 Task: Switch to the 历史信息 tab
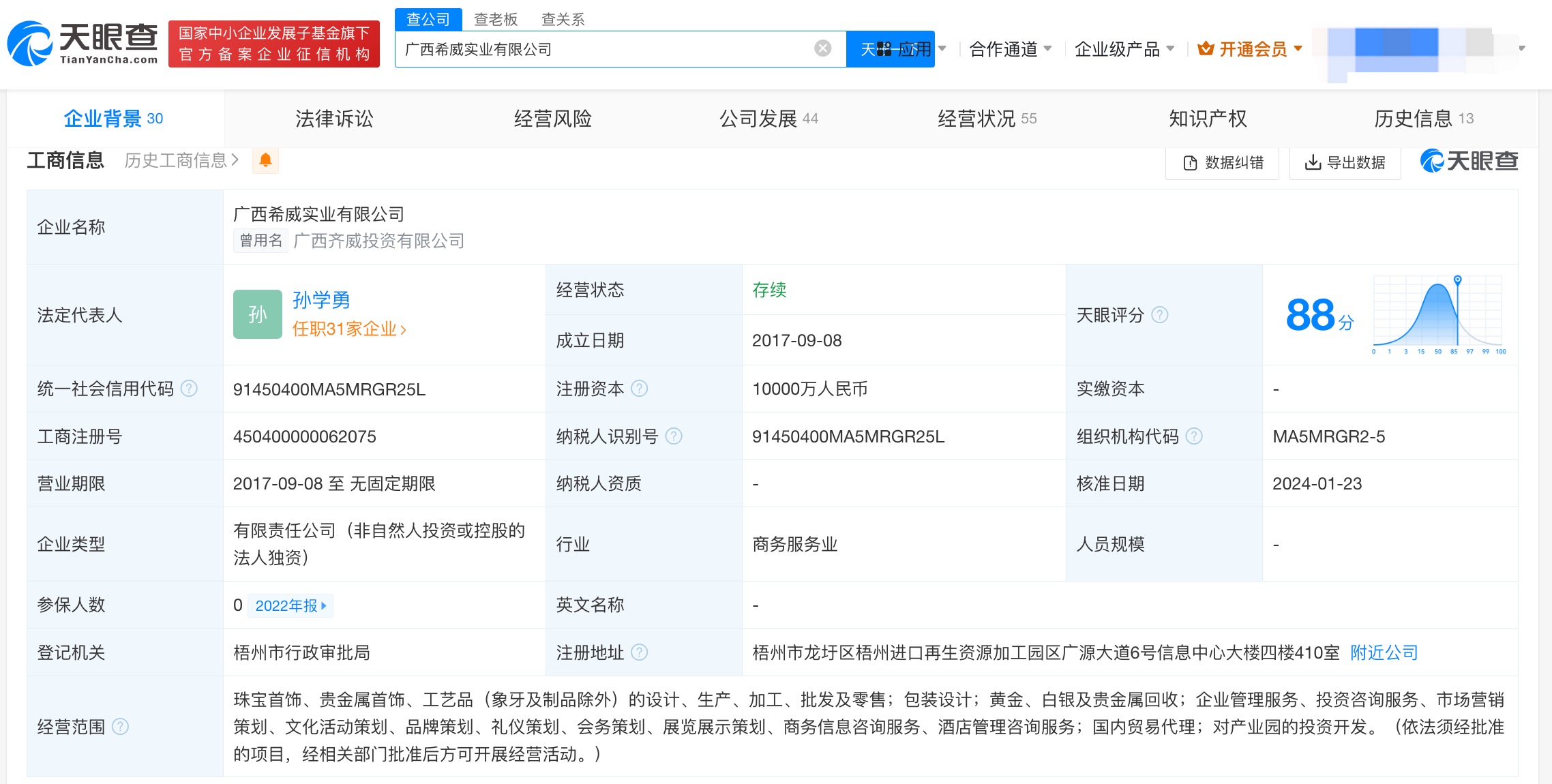tap(1424, 119)
